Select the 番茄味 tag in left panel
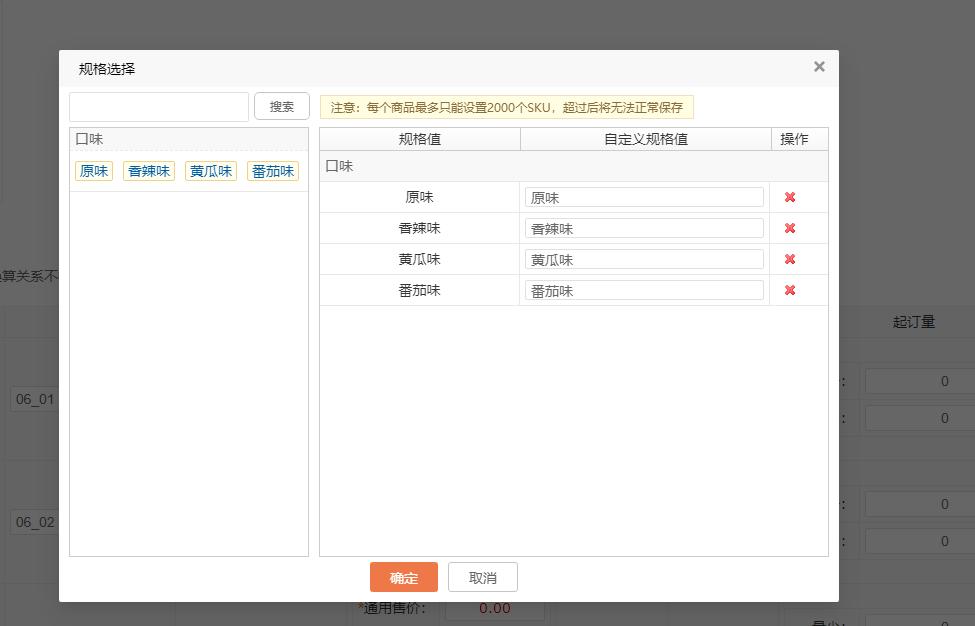Screen dimensions: 975x626 tap(273, 171)
